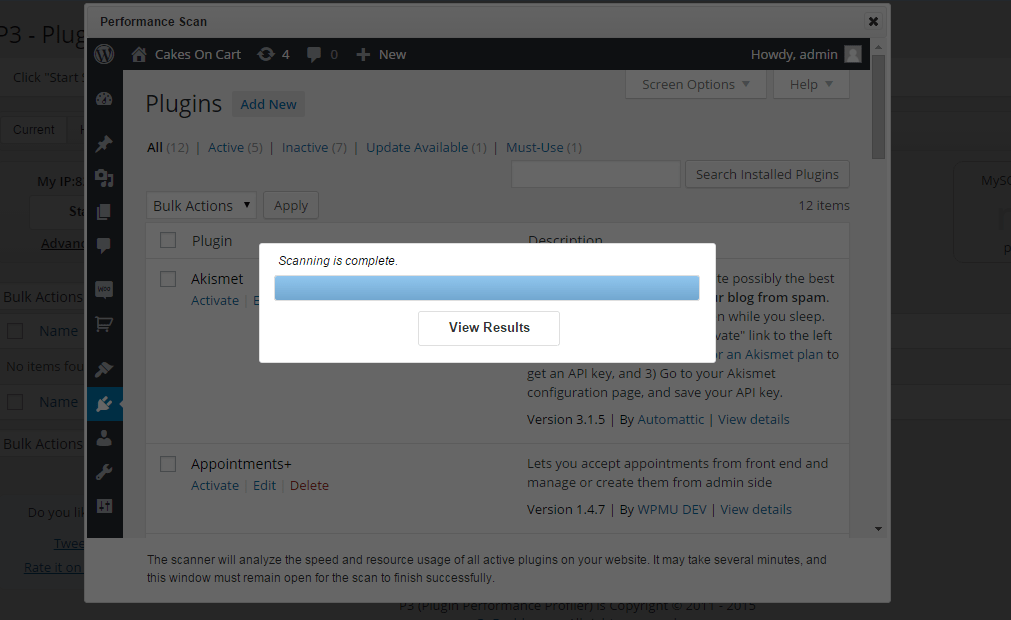The height and width of the screenshot is (620, 1011).
Task: Filter plugins by Active (5)
Action: coord(235,148)
